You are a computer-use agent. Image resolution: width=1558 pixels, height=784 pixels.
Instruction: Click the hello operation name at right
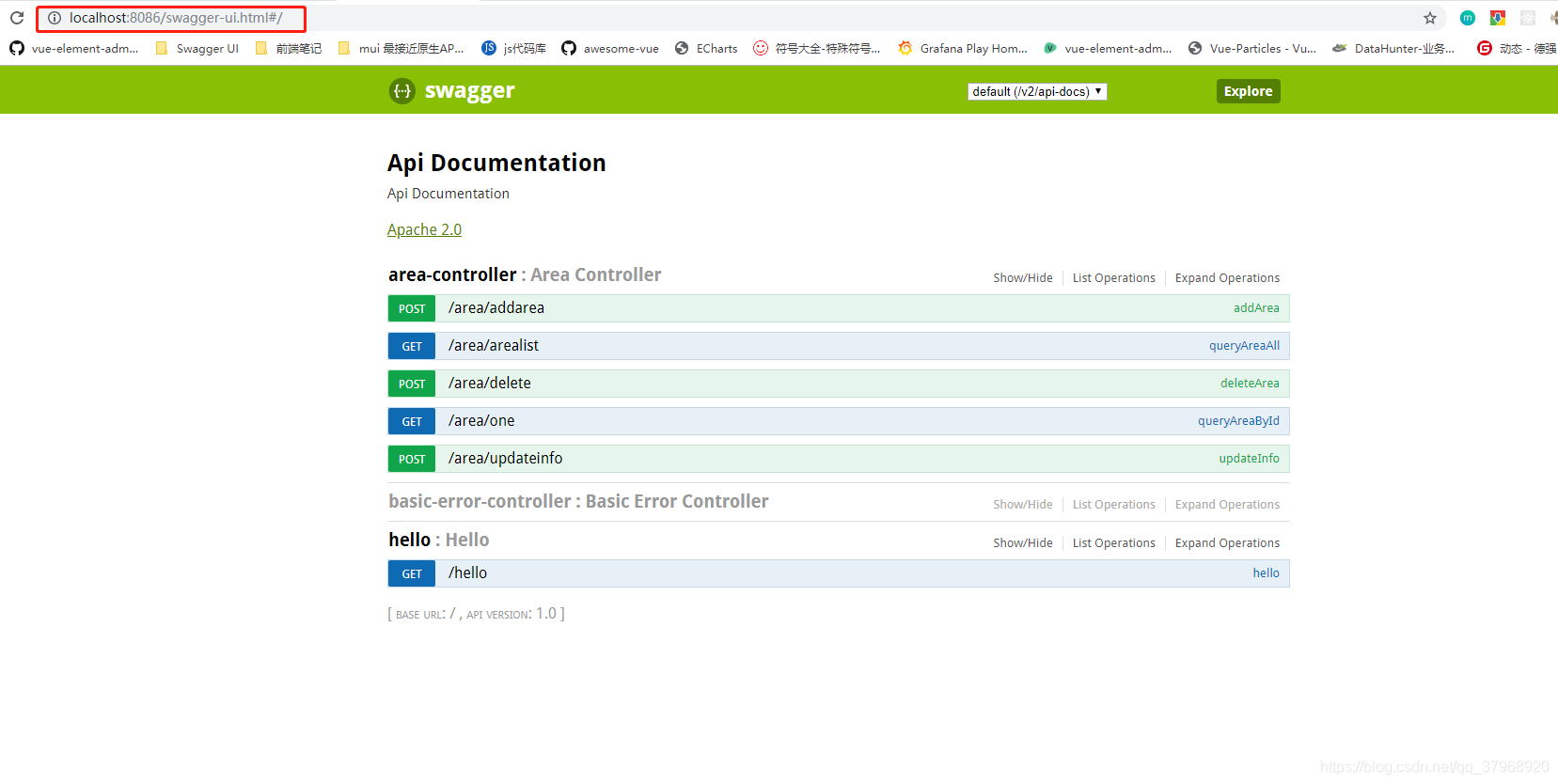1266,573
